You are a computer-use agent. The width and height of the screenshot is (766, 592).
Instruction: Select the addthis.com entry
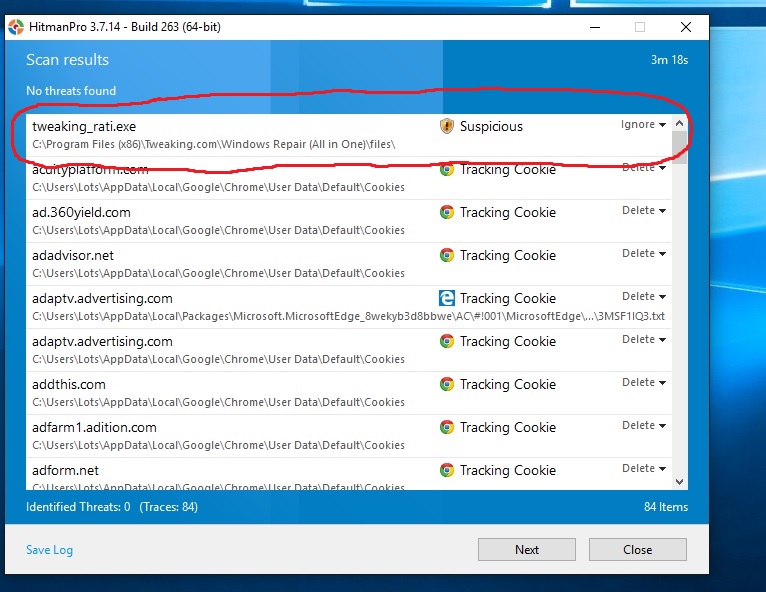349,393
